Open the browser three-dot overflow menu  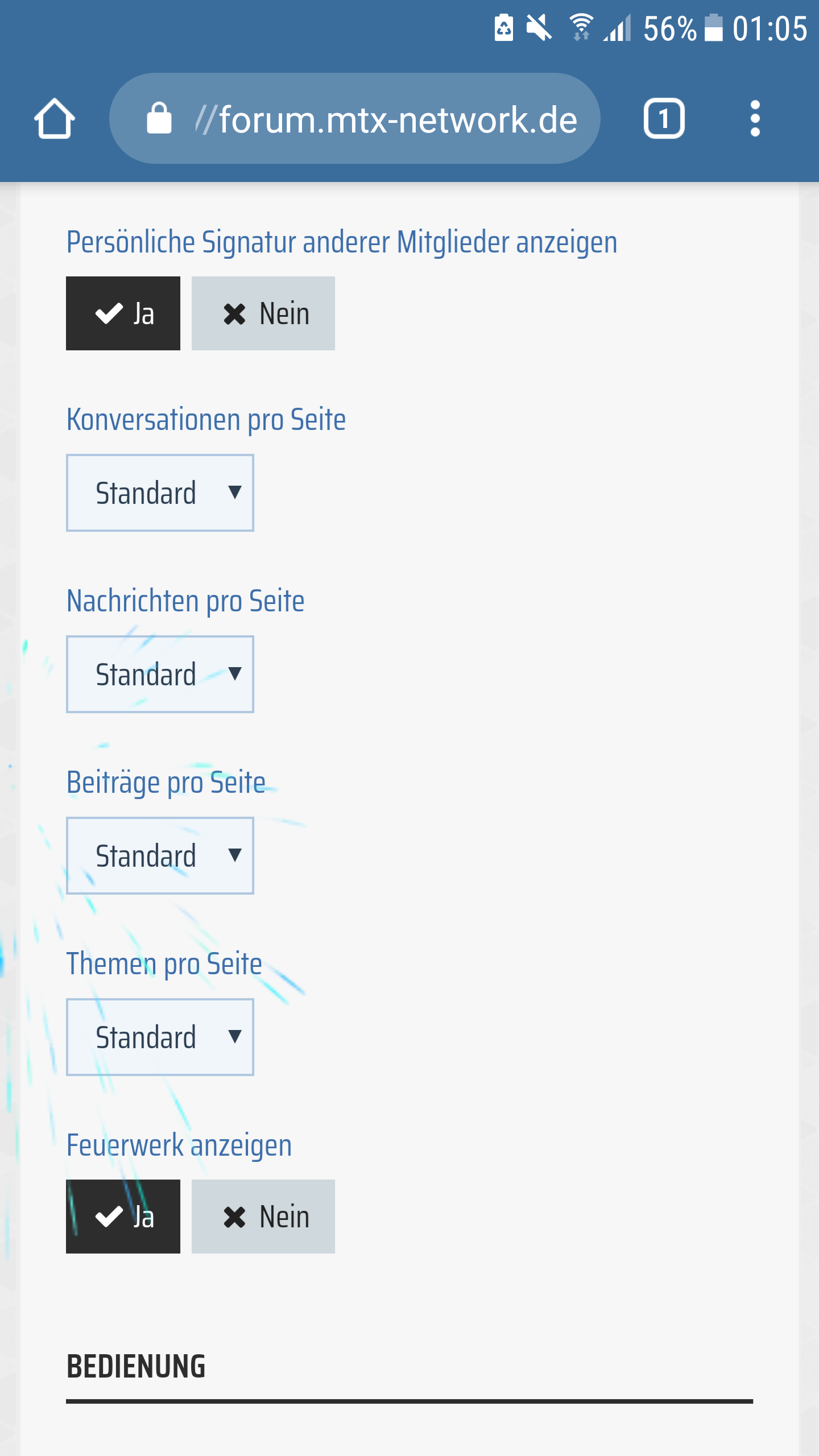coord(755,119)
